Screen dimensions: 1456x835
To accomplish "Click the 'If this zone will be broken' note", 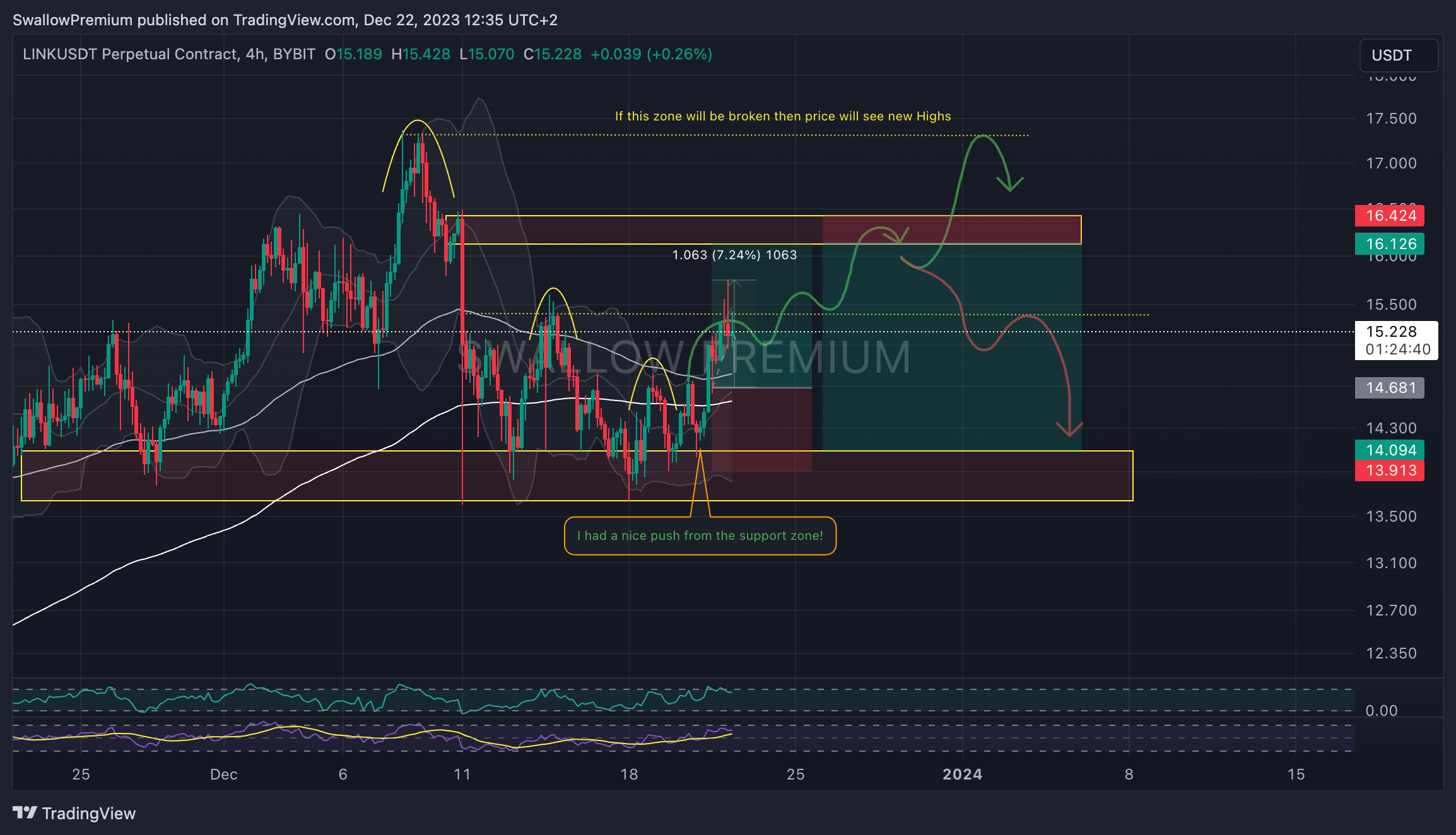I will (783, 116).
